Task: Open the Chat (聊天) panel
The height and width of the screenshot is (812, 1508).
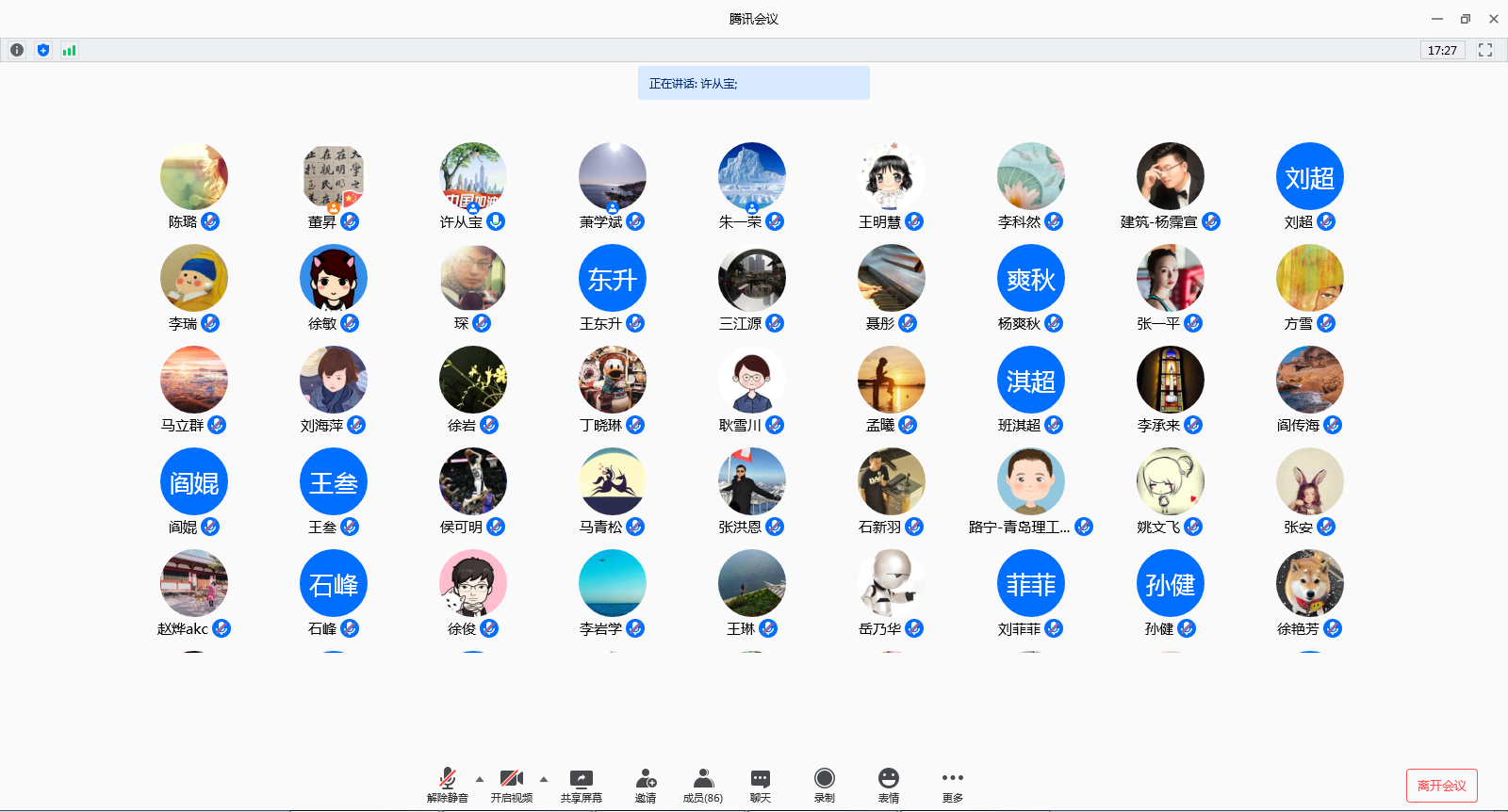Action: coord(761,785)
